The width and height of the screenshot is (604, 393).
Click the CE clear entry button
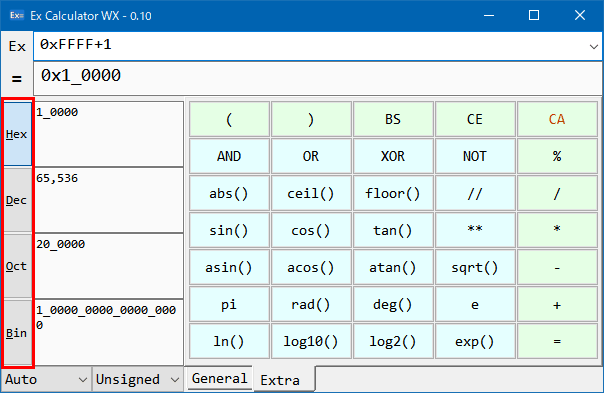tap(475, 119)
